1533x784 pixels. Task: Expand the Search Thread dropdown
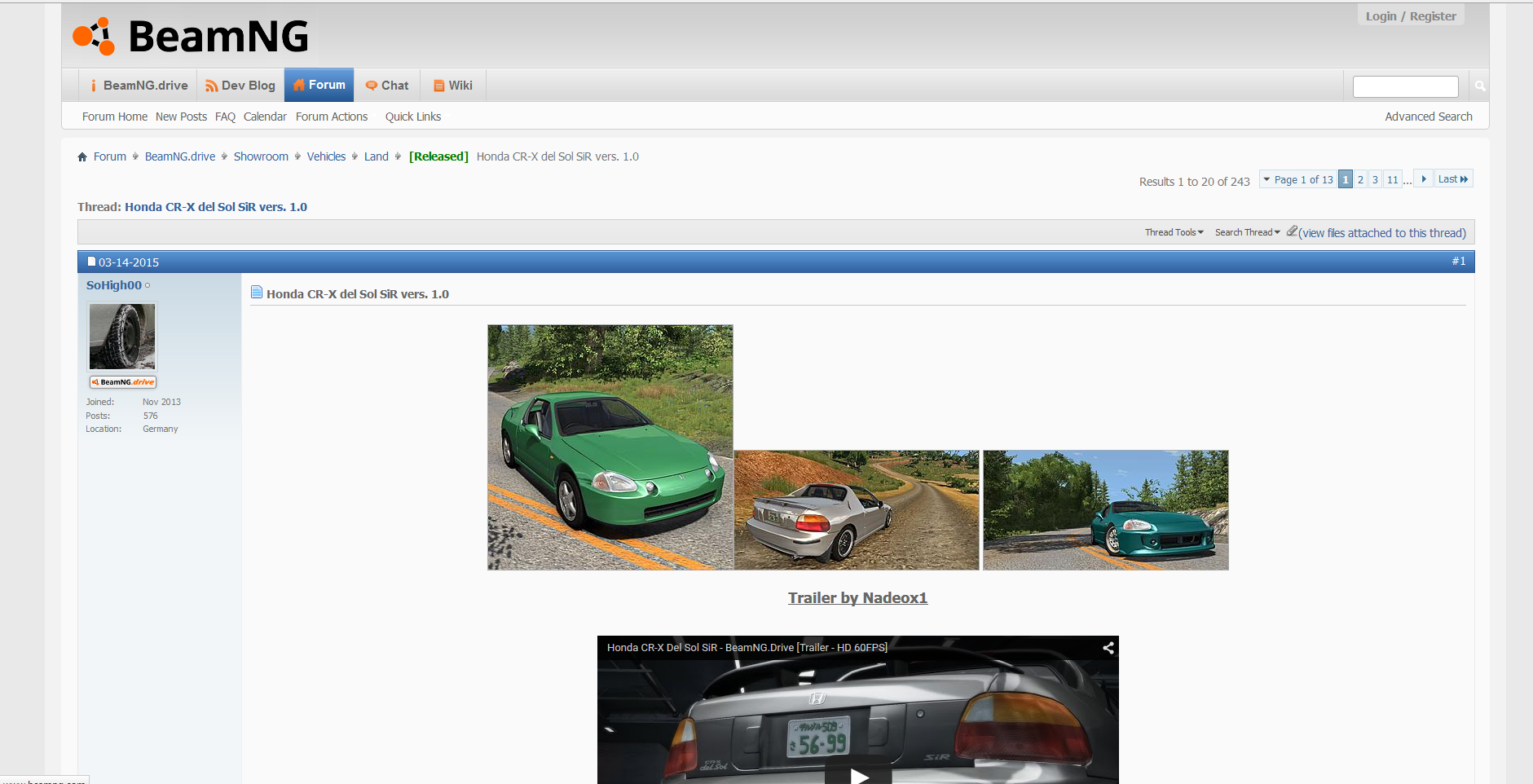click(1248, 232)
